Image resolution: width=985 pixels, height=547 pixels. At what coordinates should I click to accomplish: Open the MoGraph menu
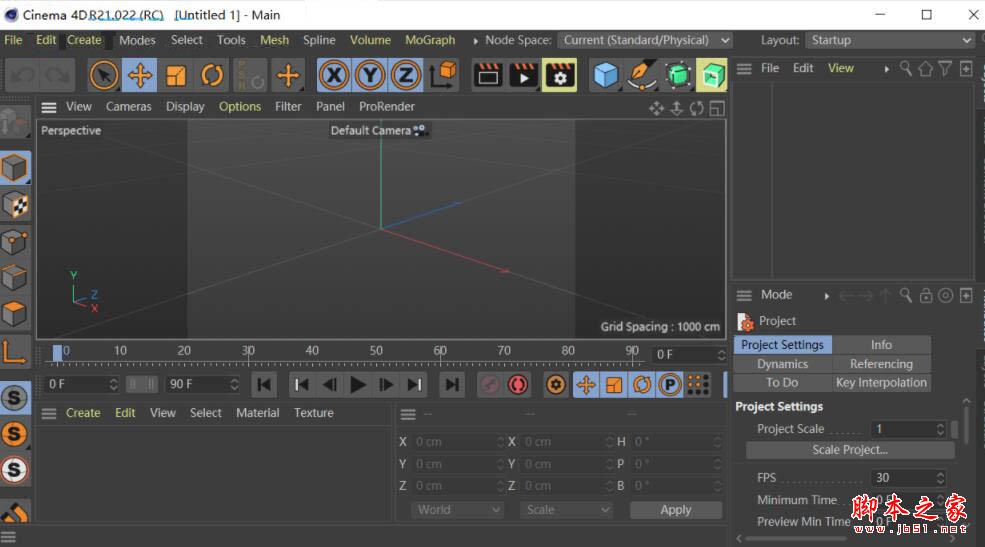[x=430, y=40]
